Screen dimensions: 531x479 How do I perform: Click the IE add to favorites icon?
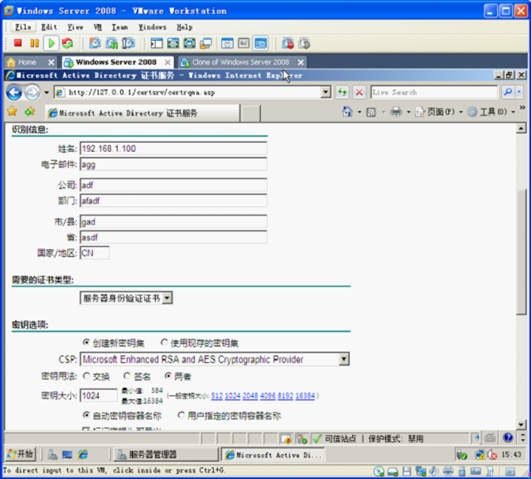(x=30, y=111)
